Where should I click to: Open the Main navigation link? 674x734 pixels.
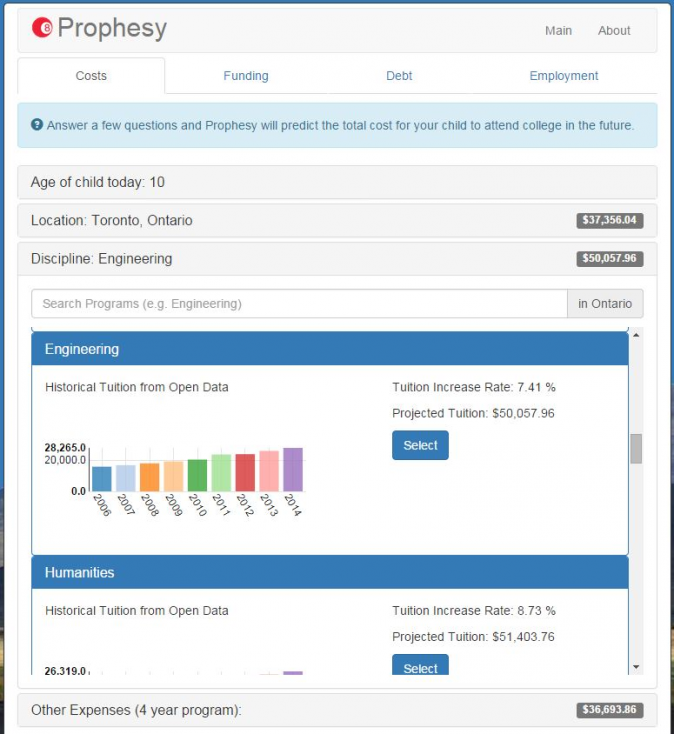(558, 31)
